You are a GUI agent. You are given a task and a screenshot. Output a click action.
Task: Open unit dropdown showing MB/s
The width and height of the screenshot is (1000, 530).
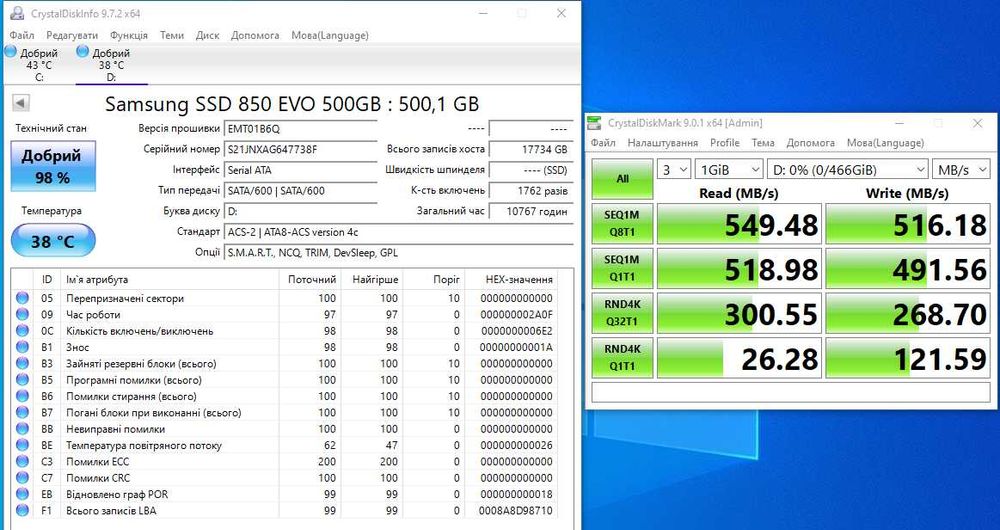(x=961, y=170)
